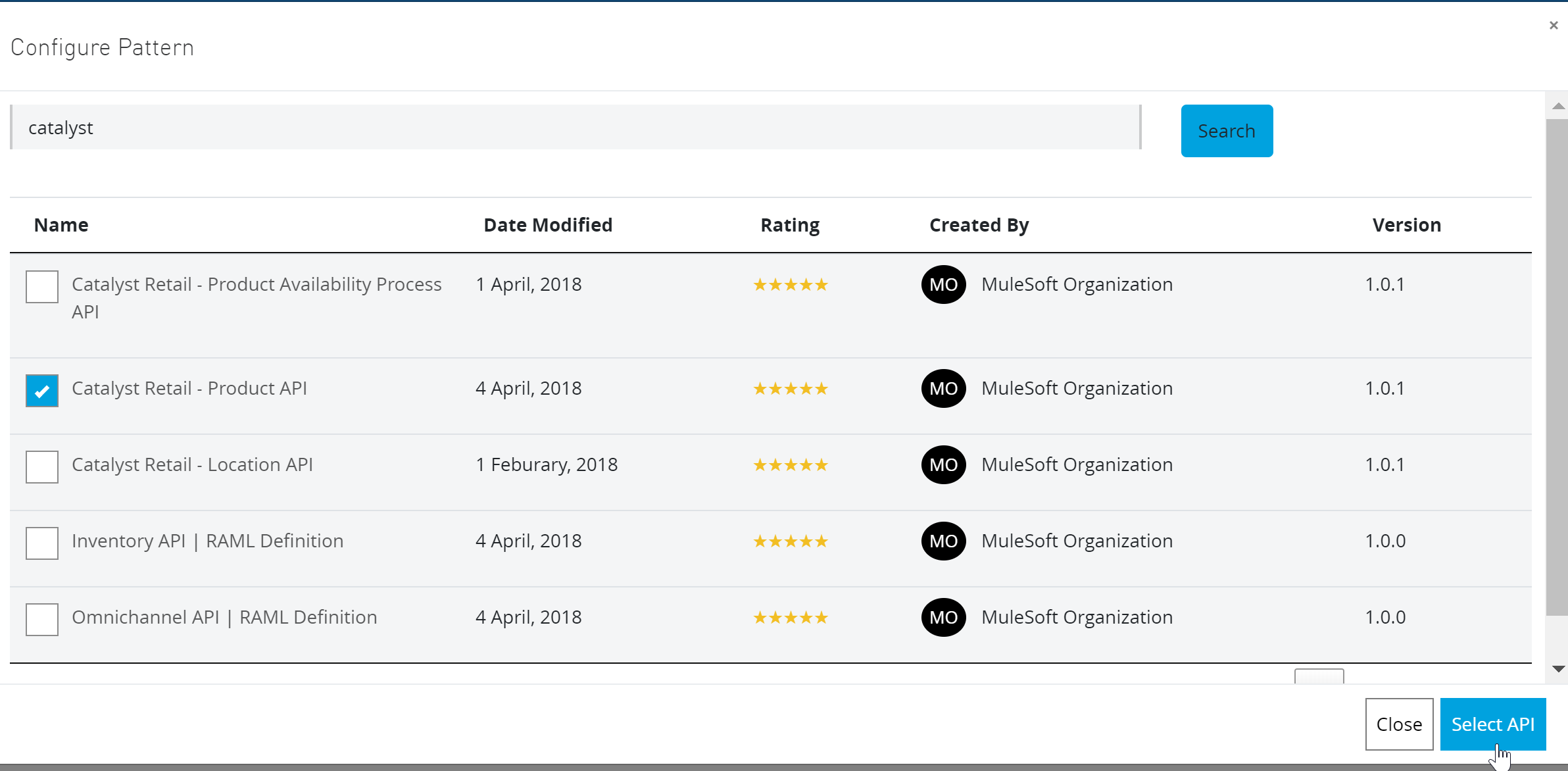Viewport: 1568px width, 771px height.
Task: Click the Version column header
Action: tap(1406, 225)
